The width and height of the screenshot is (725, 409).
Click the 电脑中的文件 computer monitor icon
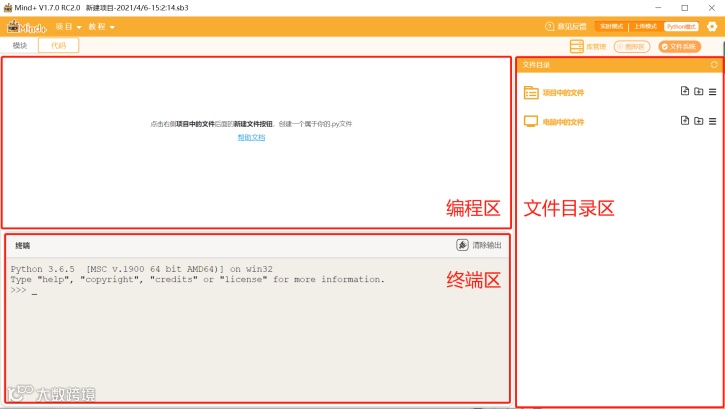click(531, 122)
